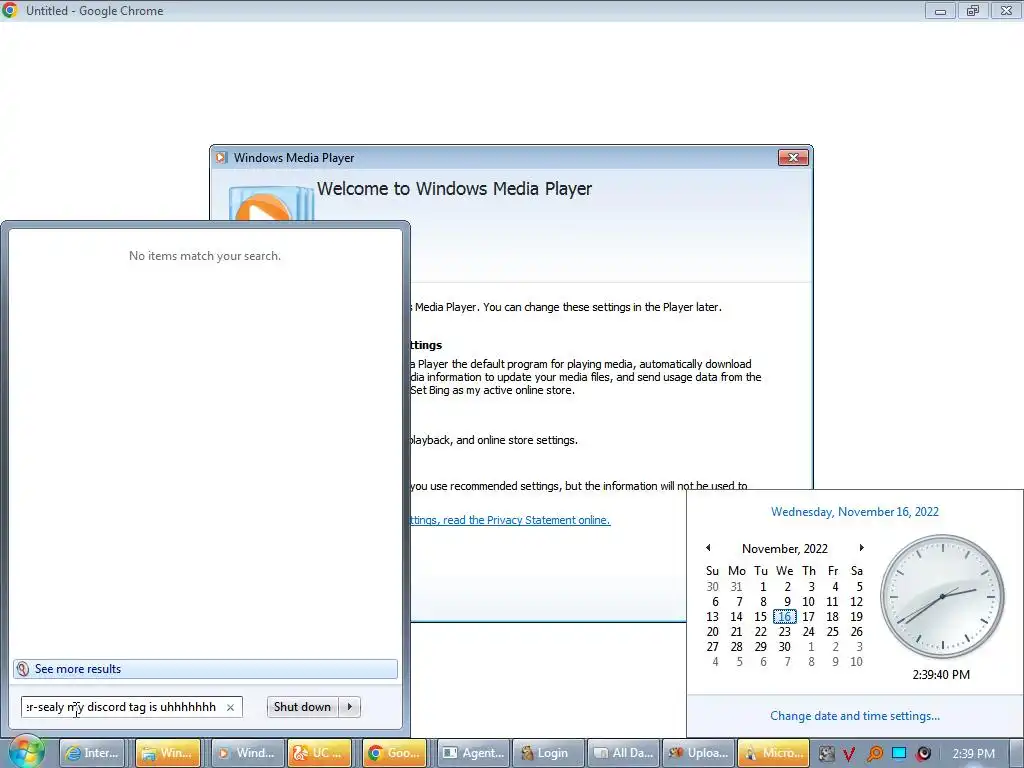Clear the Start menu search box
This screenshot has height=768, width=1024.
(x=230, y=707)
